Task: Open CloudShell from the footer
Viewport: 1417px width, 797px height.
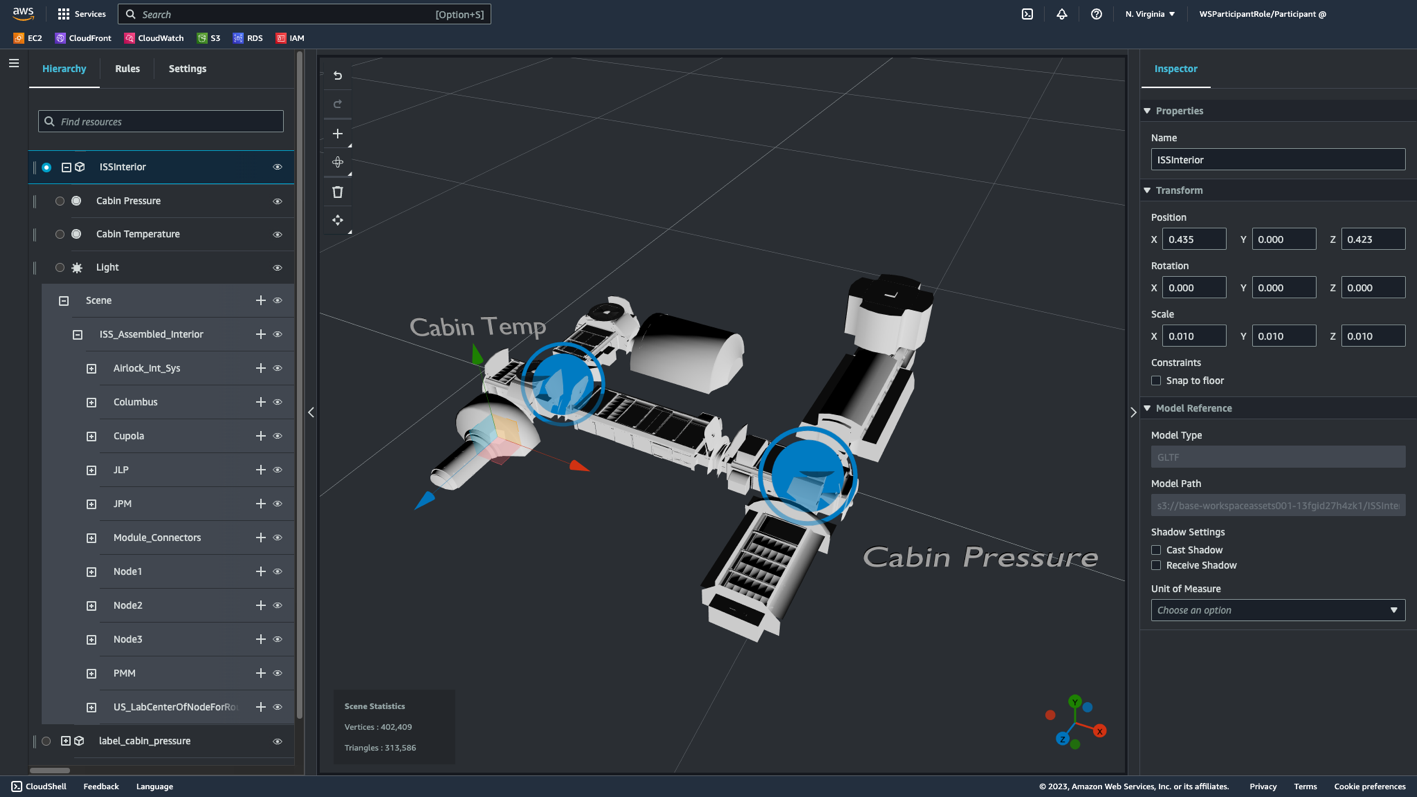Action: tap(38, 786)
